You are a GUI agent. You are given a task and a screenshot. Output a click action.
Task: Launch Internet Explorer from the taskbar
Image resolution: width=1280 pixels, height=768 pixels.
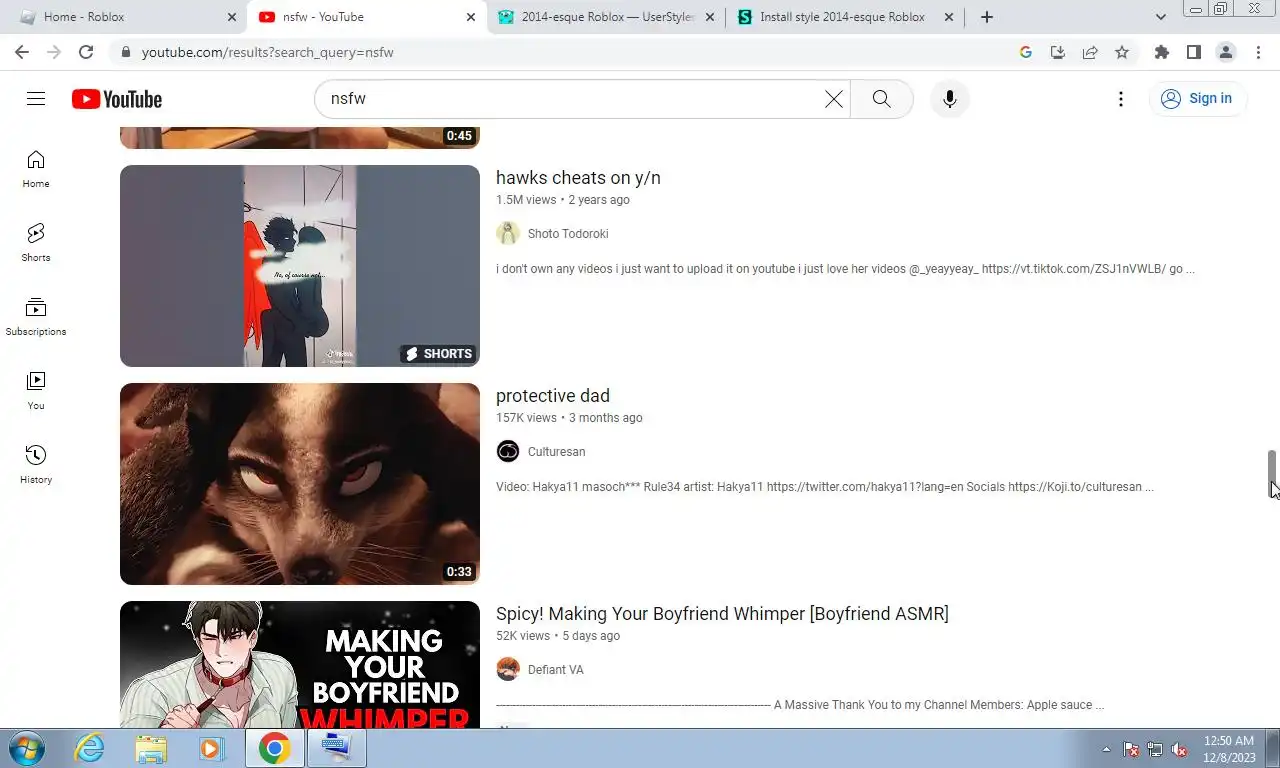tap(90, 748)
